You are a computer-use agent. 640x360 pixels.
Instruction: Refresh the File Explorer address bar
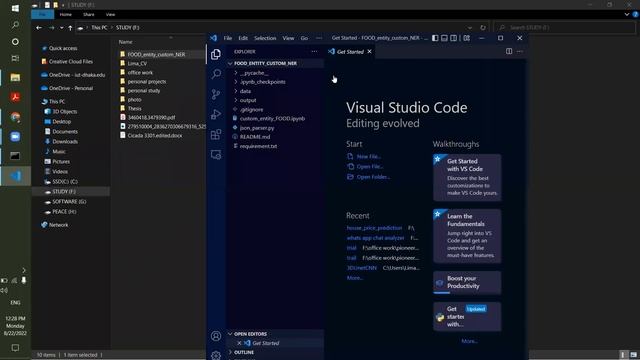(483, 28)
